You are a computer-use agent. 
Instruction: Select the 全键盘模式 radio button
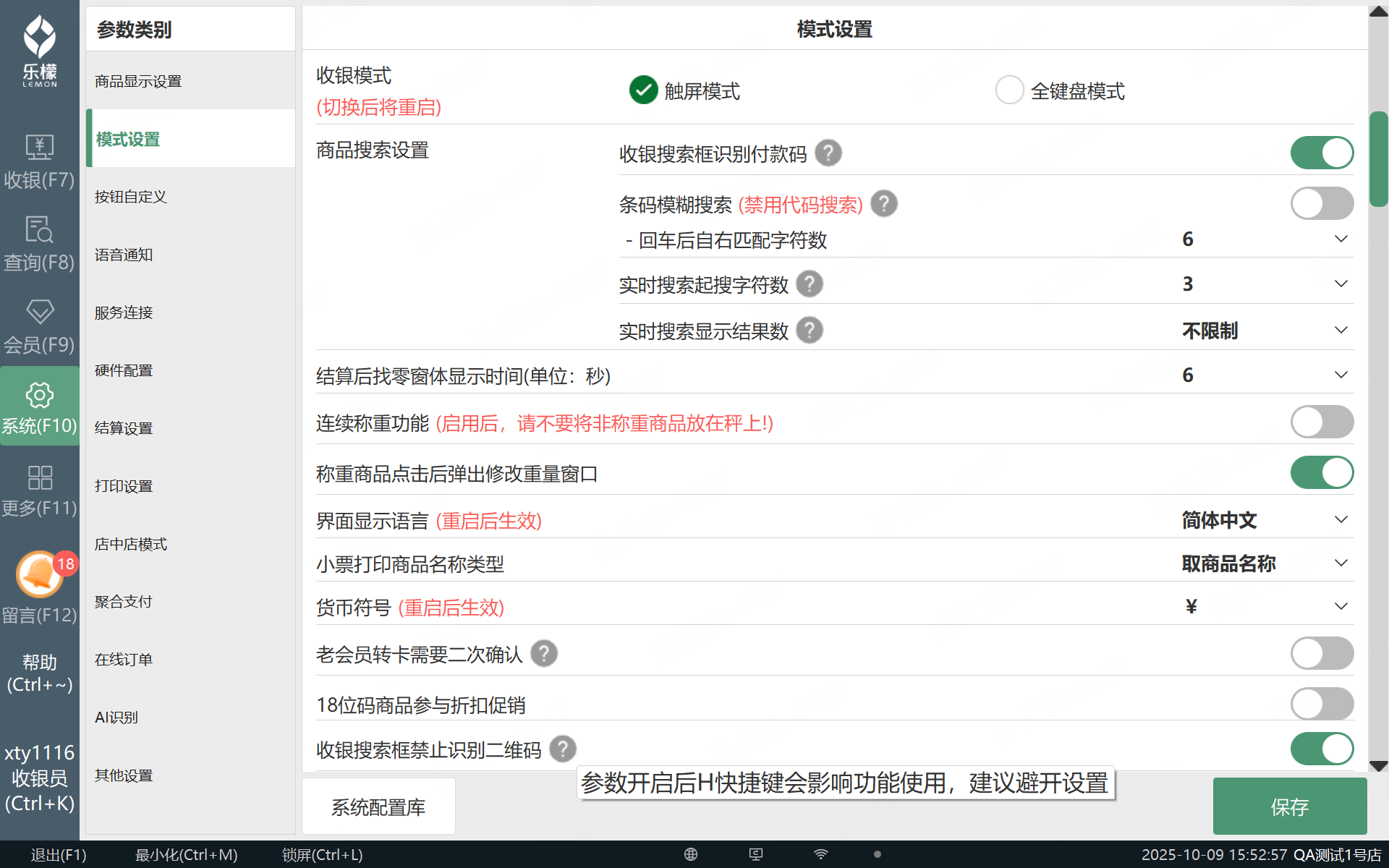pos(1009,90)
